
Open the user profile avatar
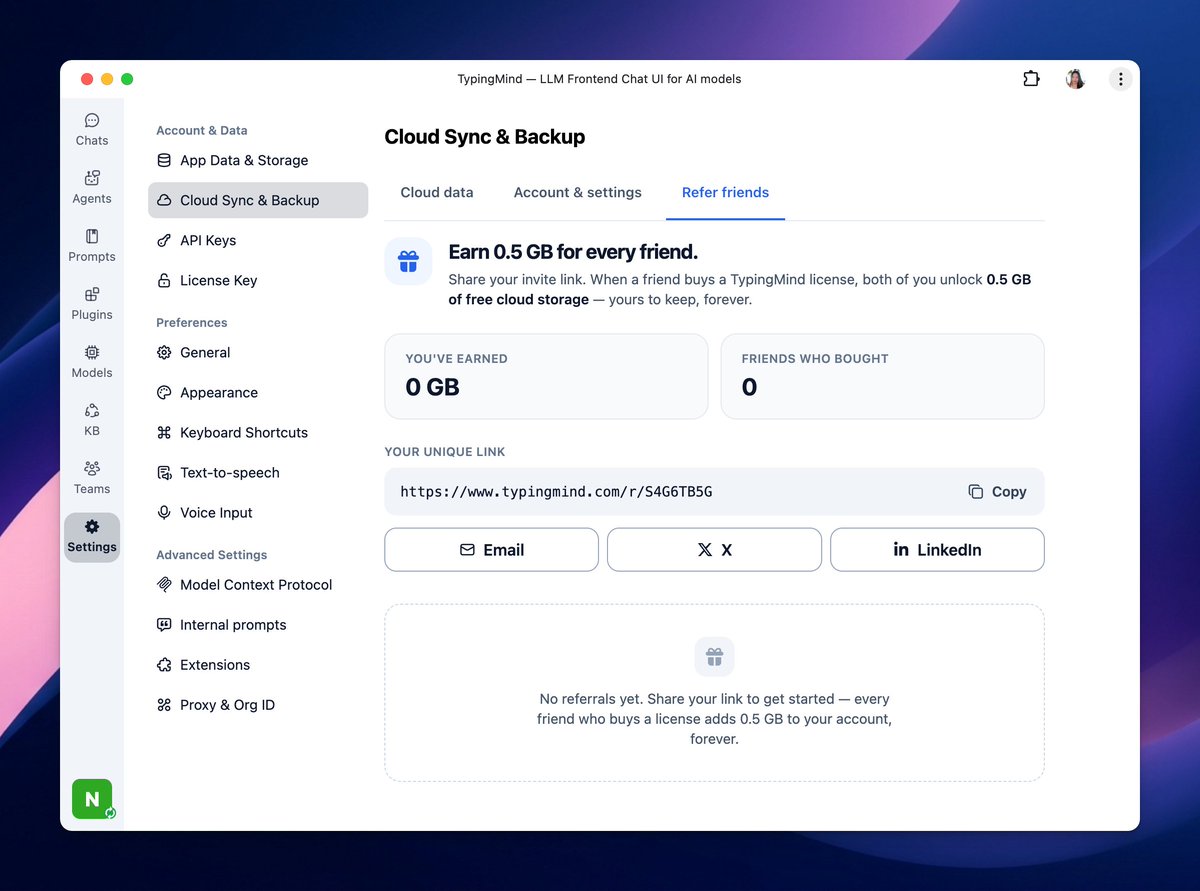pos(1076,79)
